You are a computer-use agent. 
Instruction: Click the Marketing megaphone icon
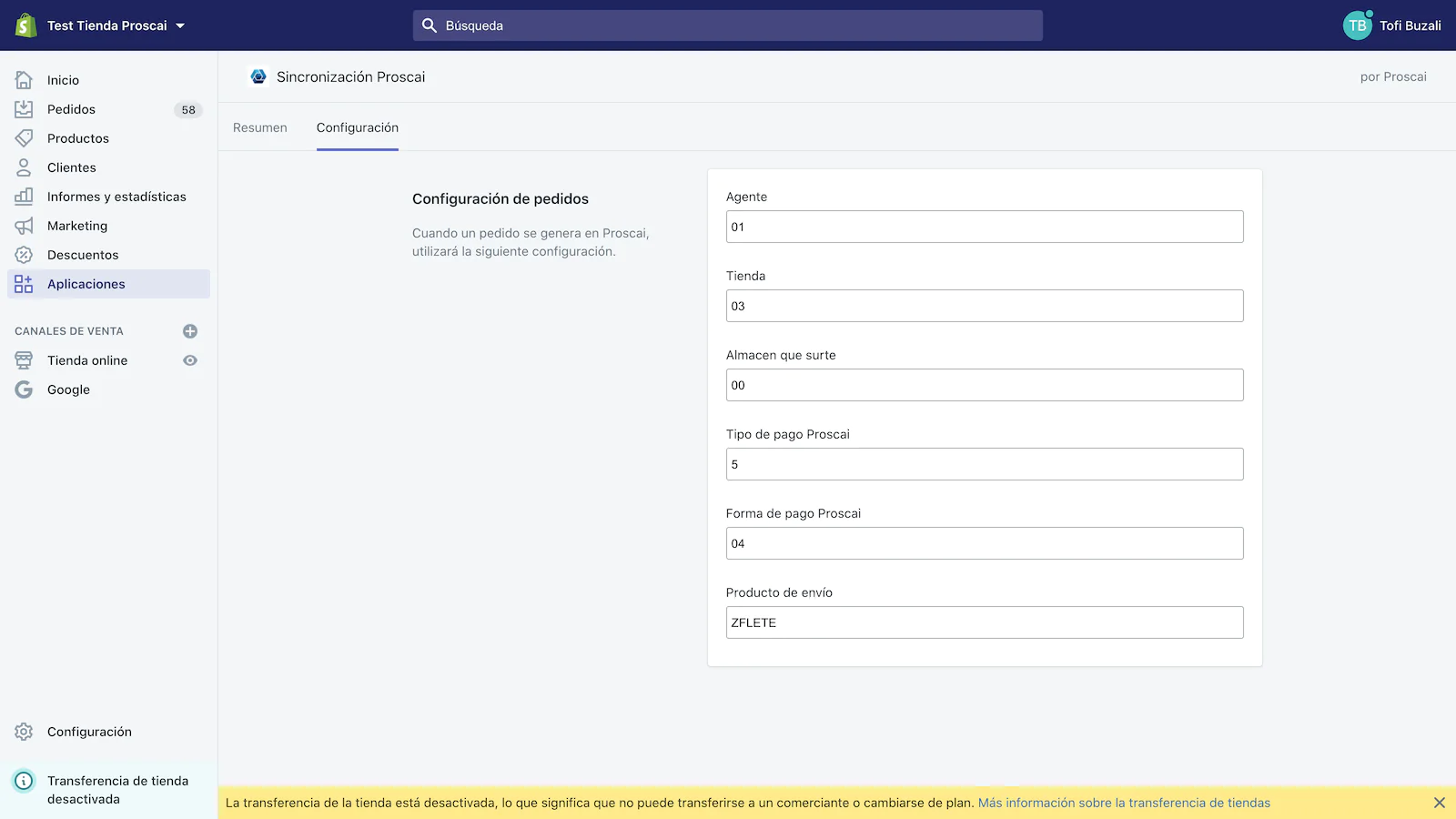click(x=24, y=226)
